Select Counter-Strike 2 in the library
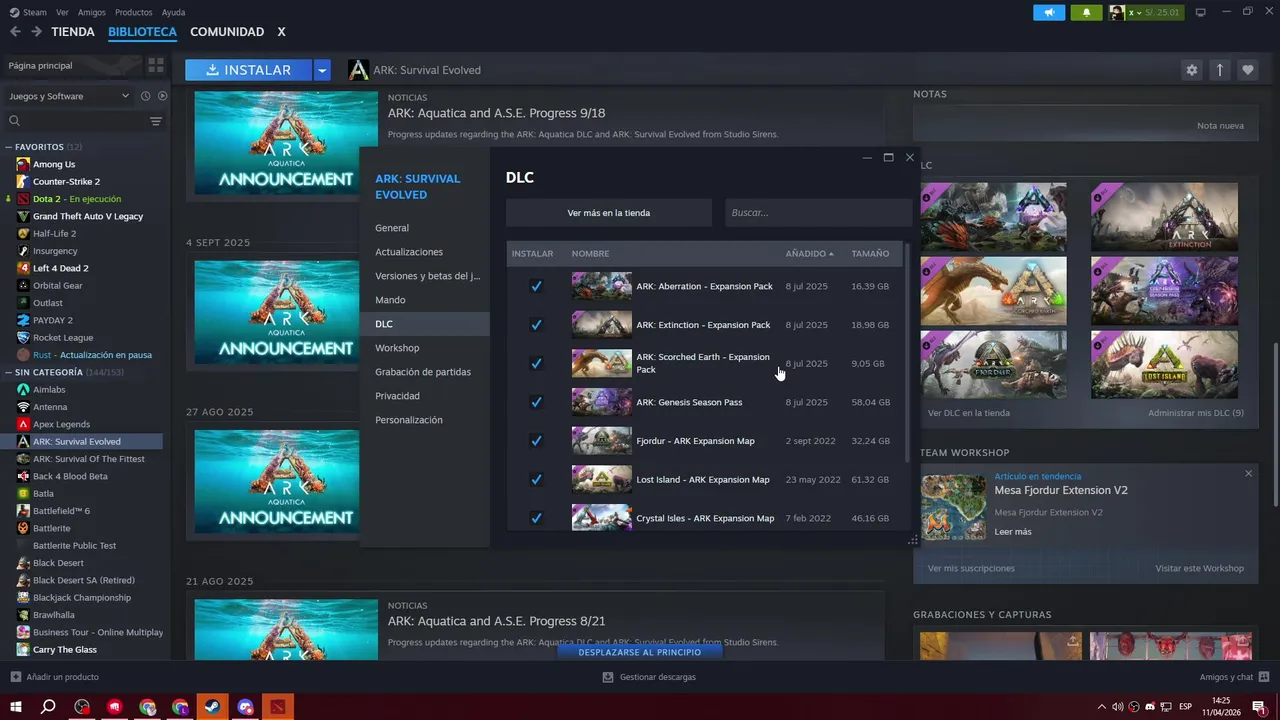This screenshot has width=1280, height=720. click(x=66, y=181)
